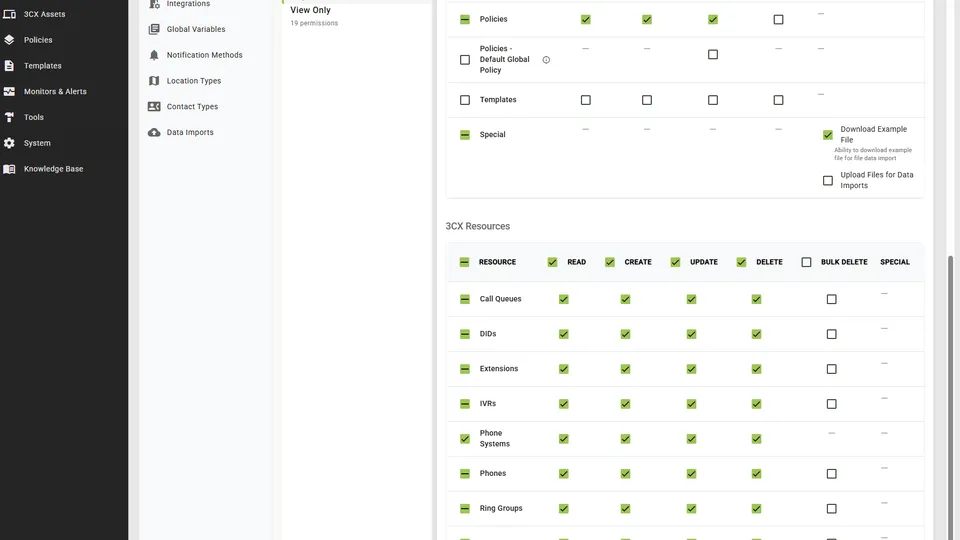Screen dimensions: 960x540
Task: Click the Notification Methods bell icon
Action: click(x=154, y=55)
